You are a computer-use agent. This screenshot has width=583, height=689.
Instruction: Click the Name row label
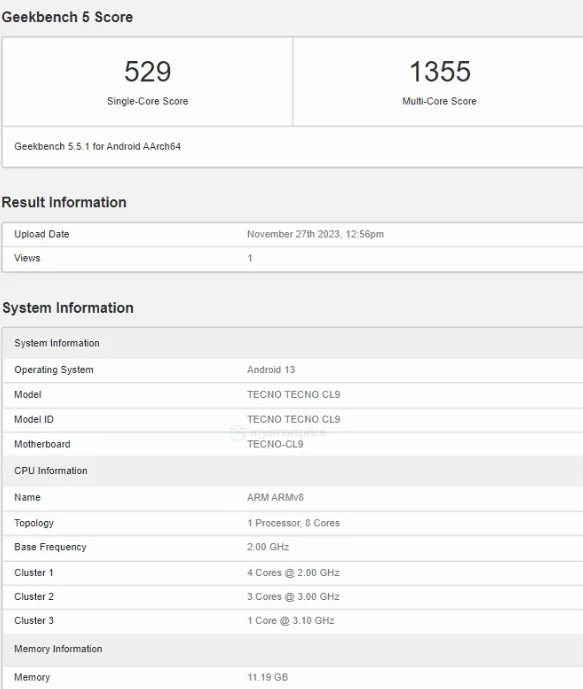[x=27, y=497]
